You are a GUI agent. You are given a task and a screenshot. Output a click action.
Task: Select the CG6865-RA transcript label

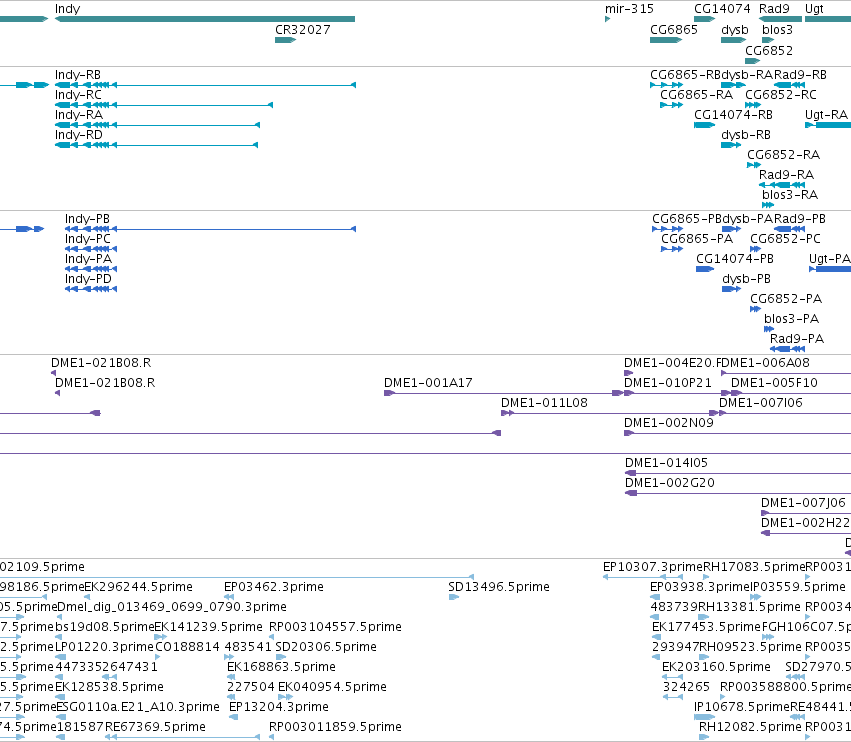pos(696,95)
